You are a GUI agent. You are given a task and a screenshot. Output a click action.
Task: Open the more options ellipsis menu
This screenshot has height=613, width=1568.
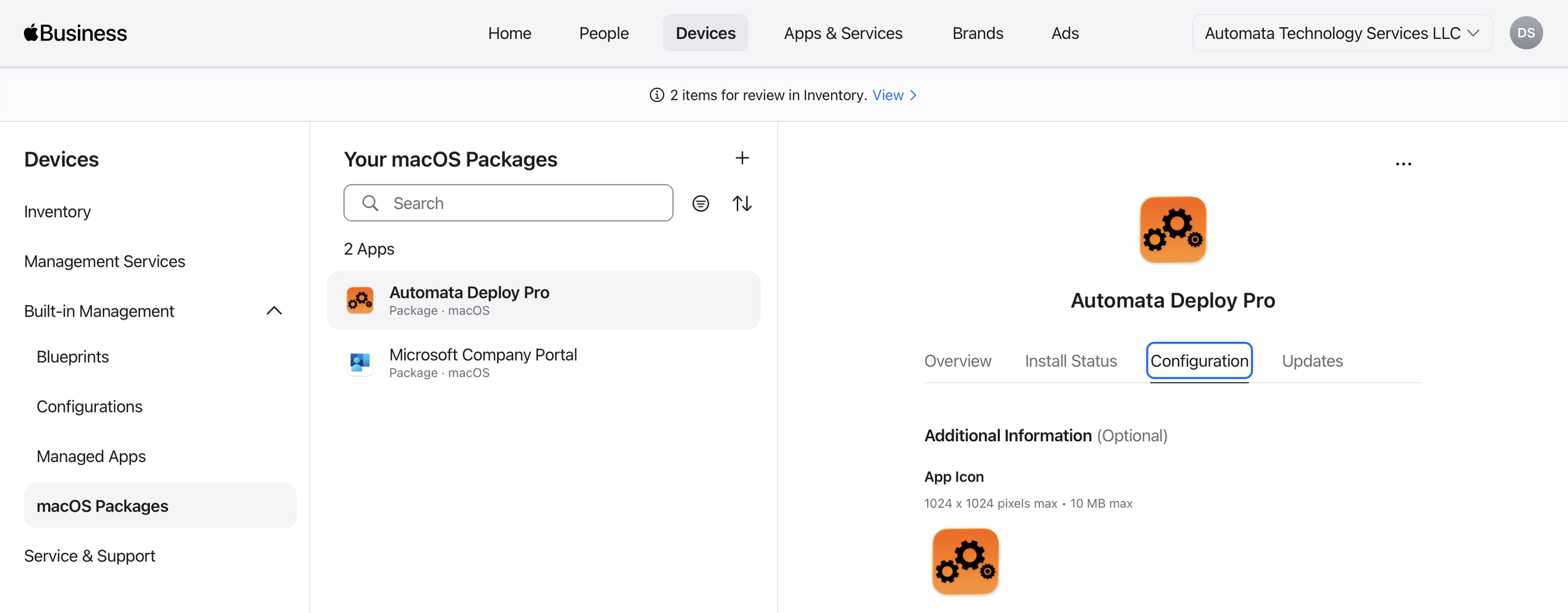[x=1404, y=164]
